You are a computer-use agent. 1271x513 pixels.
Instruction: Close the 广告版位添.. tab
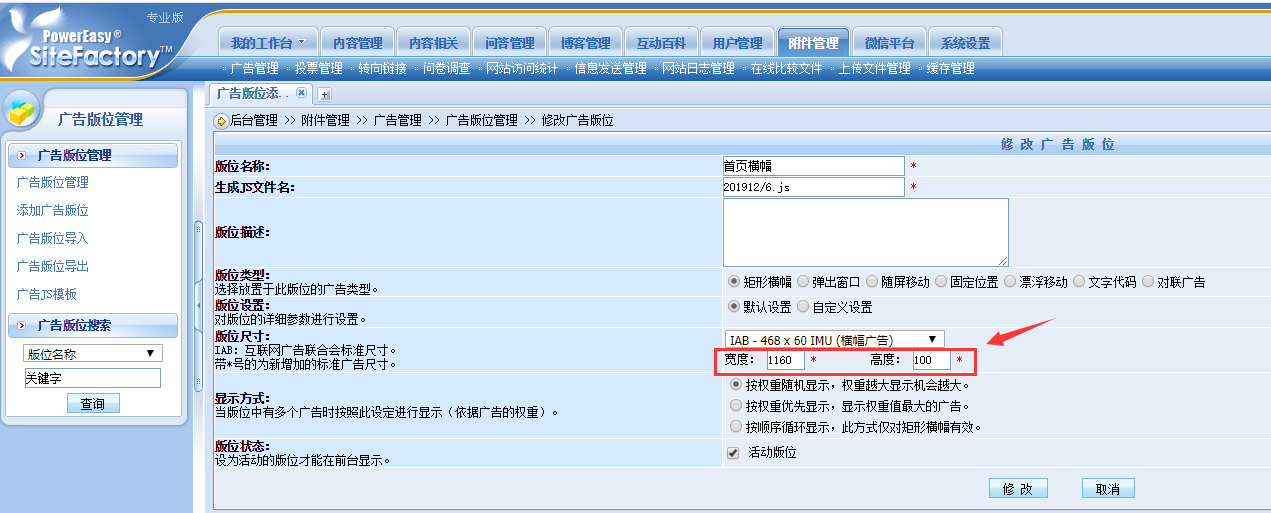coord(300,93)
